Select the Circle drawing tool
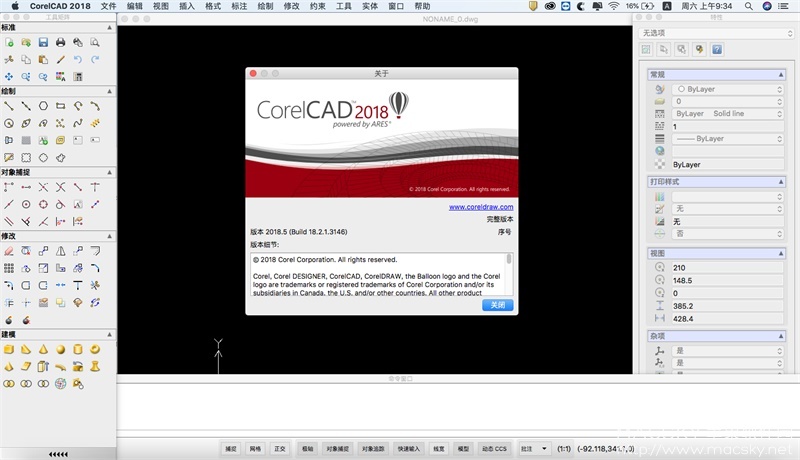 9,123
